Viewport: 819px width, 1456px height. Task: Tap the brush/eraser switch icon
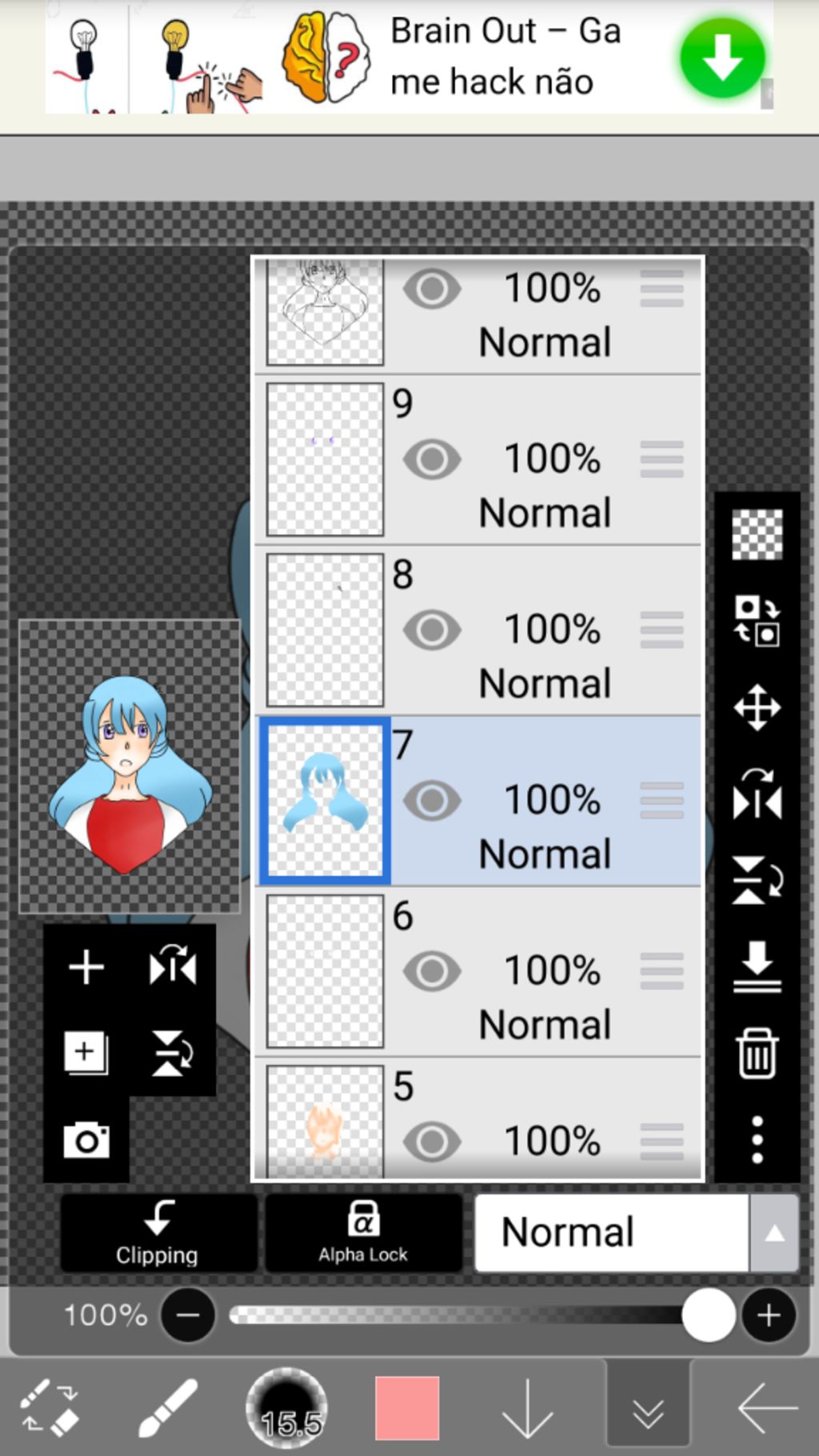pos(50,1406)
